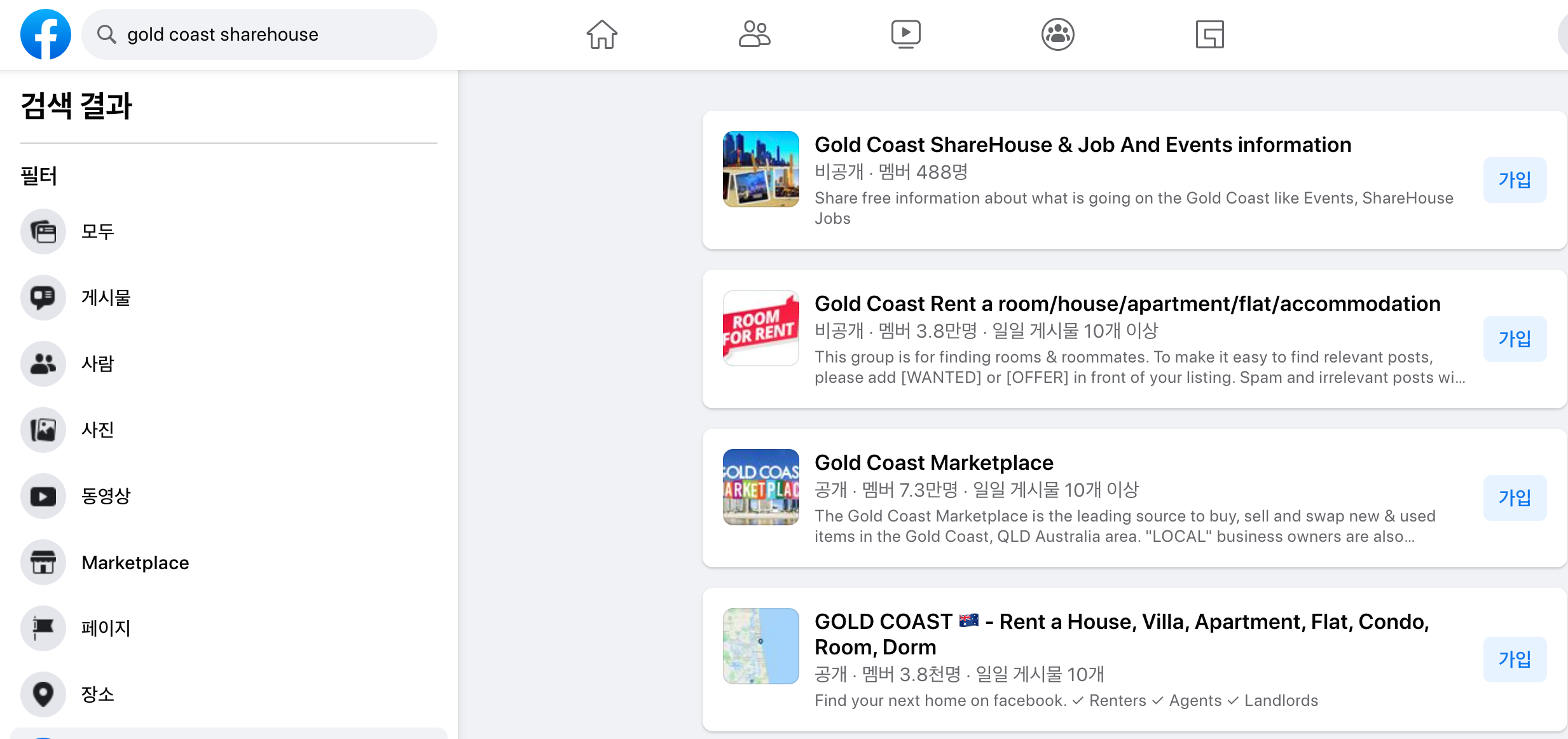Join Gold Coast Rent a room group

(1514, 339)
